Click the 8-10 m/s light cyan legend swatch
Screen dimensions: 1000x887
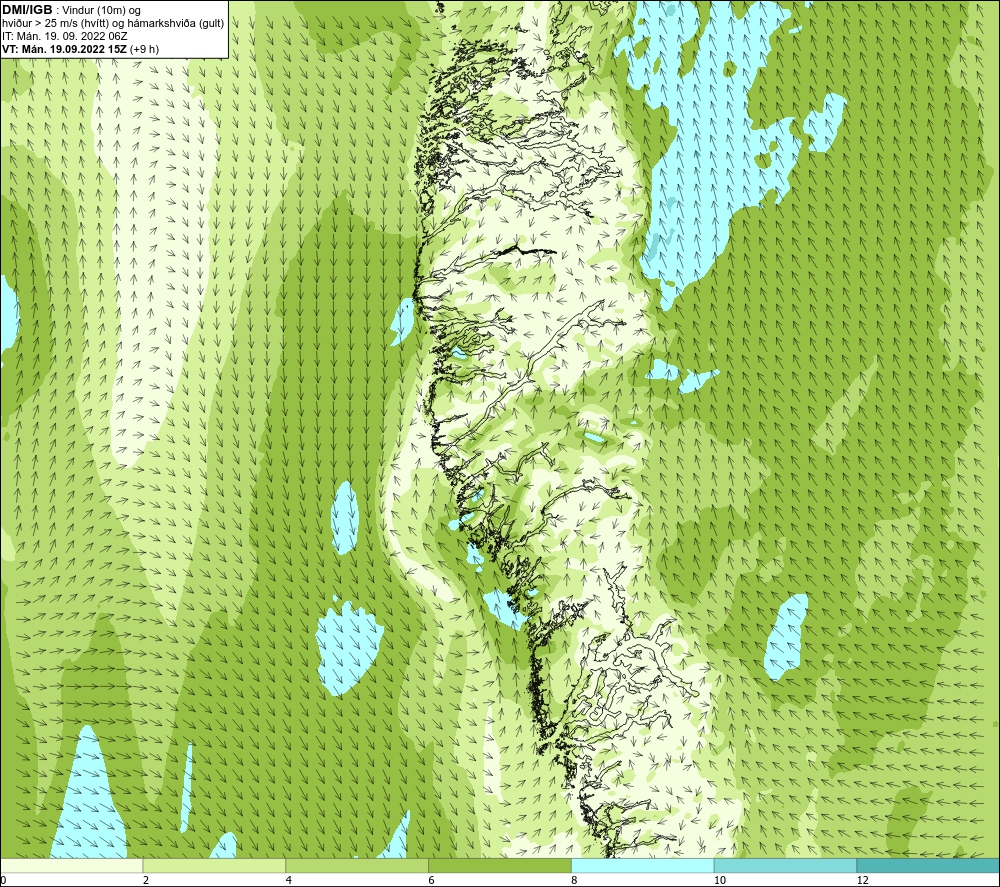(643, 865)
